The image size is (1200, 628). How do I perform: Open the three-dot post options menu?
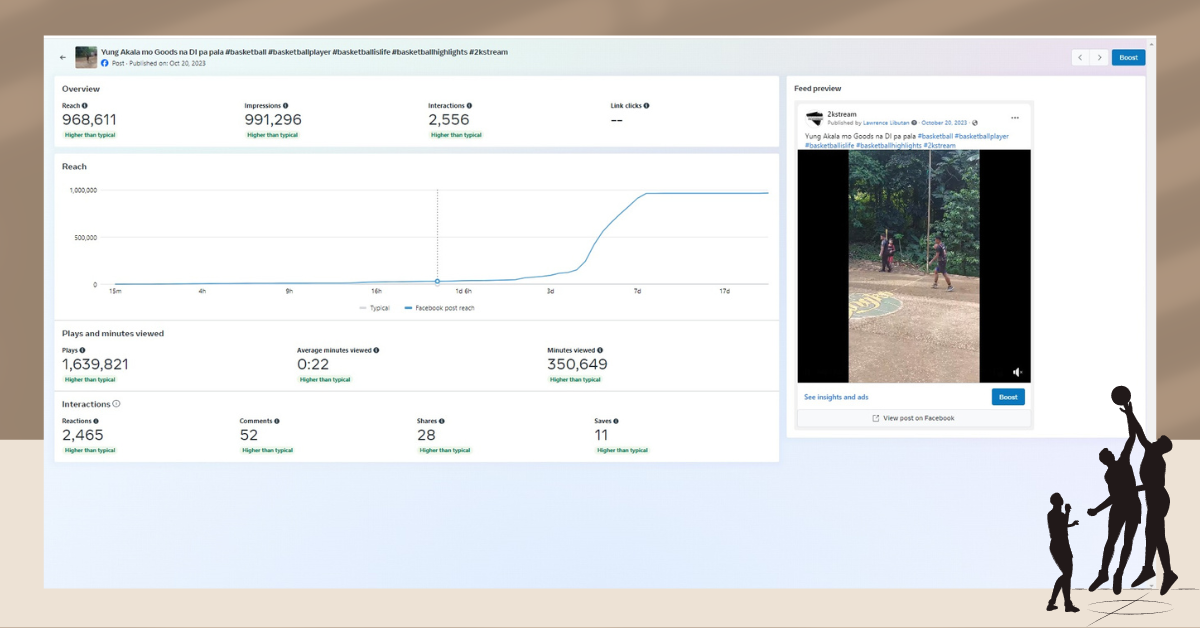click(1015, 118)
